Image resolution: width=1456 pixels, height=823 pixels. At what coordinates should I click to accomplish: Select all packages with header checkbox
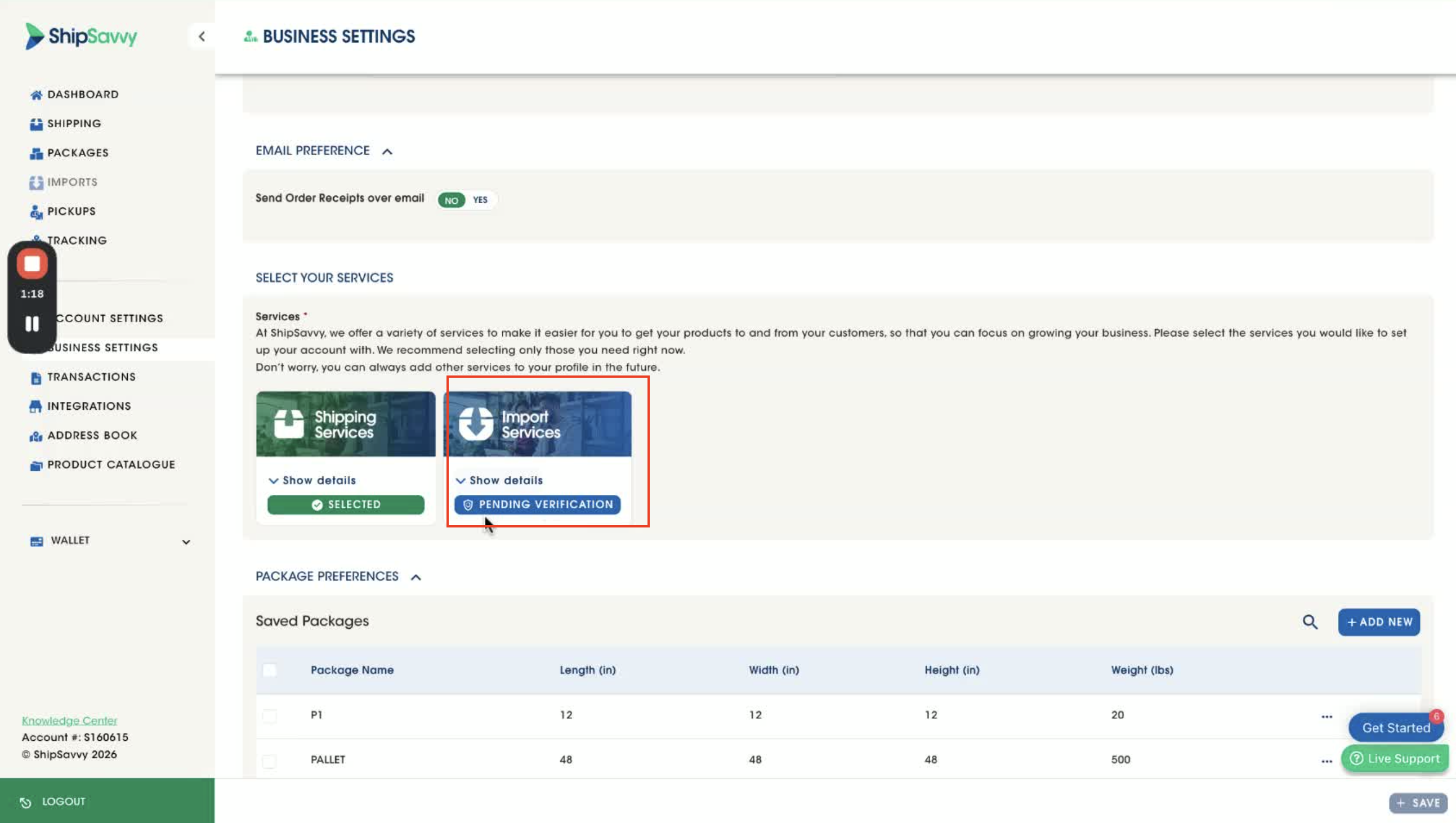pyautogui.click(x=270, y=670)
